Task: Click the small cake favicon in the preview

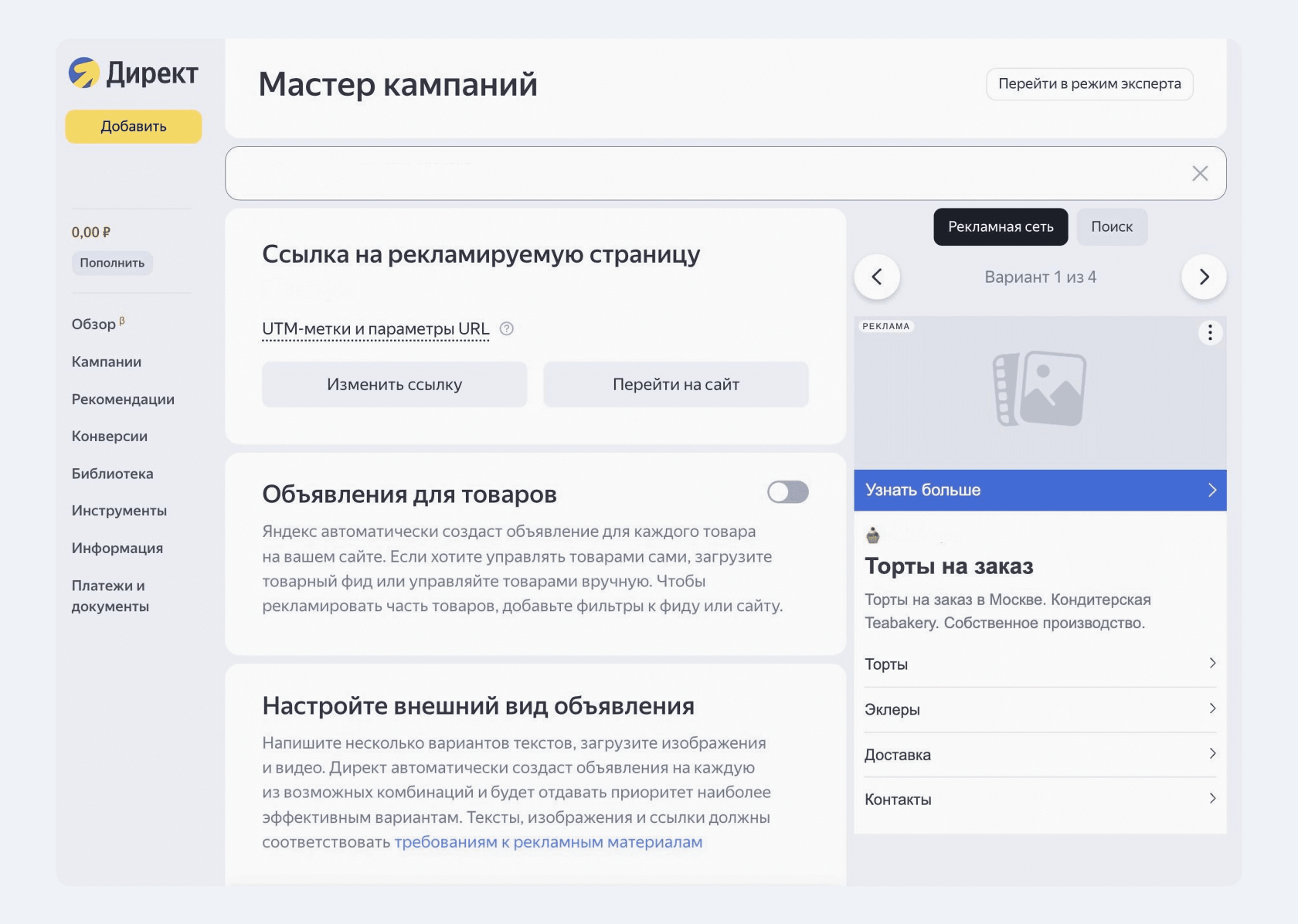Action: pyautogui.click(x=873, y=535)
